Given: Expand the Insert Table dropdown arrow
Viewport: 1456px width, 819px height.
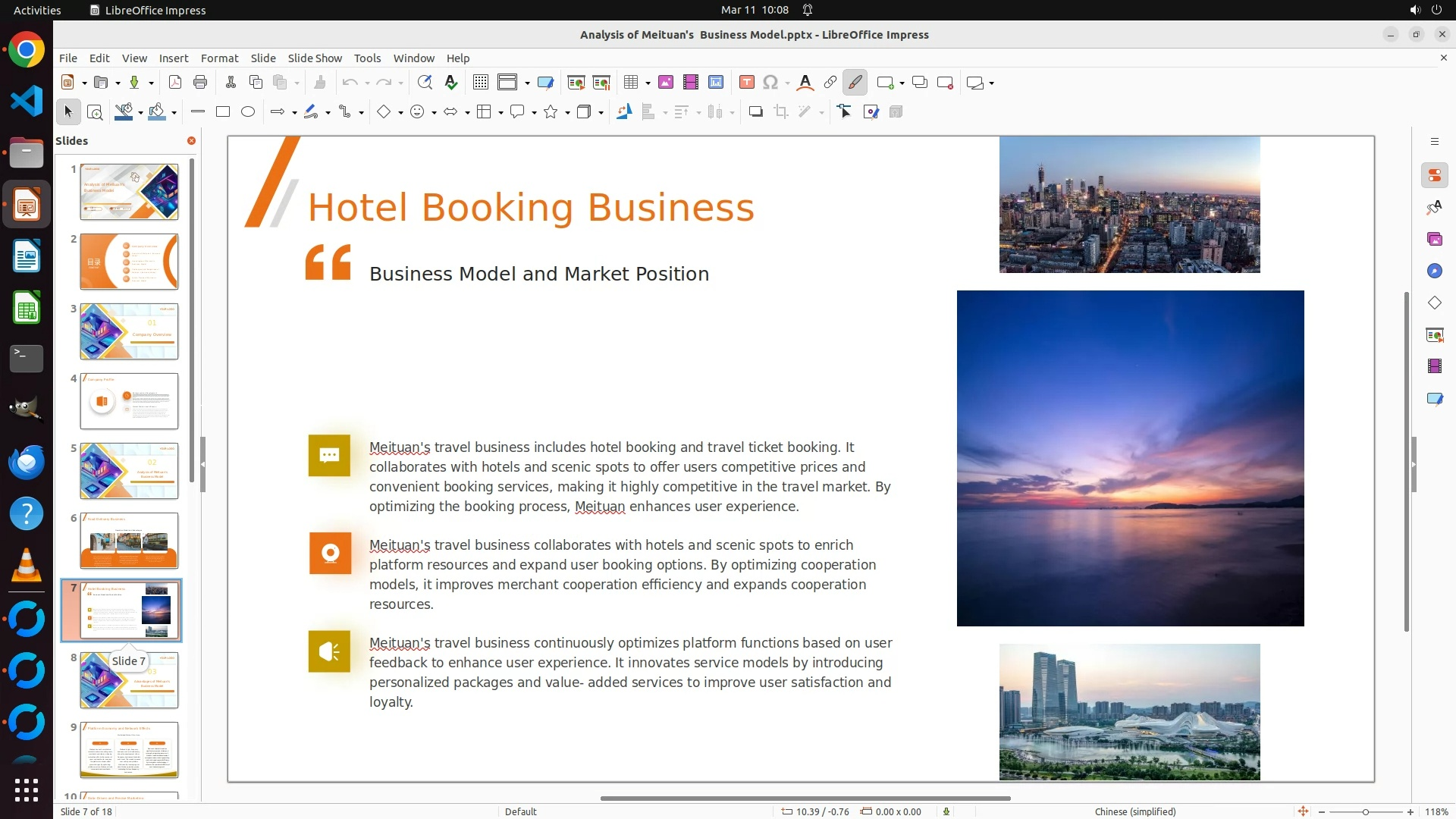Looking at the screenshot, I should [x=648, y=83].
